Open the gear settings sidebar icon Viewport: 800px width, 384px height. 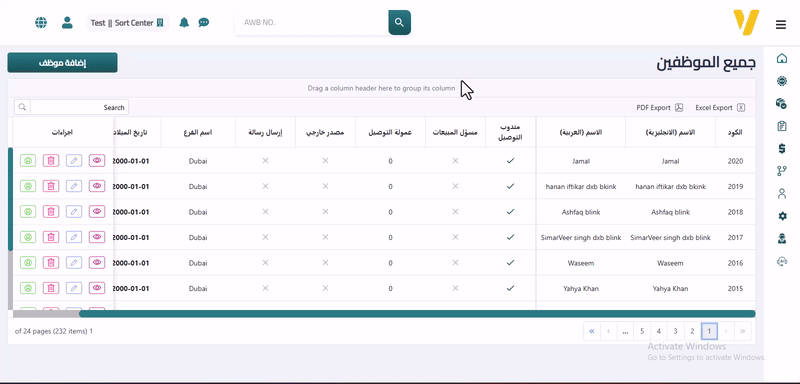(782, 216)
